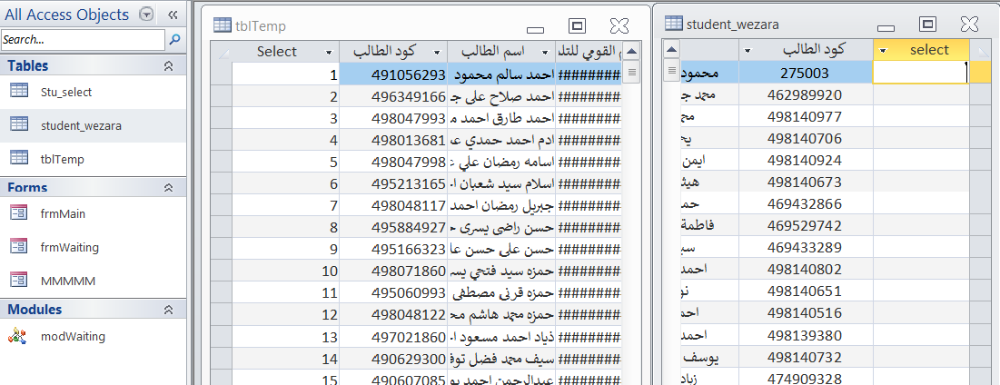
Task: Click scroll up arrow in tblTemp scrollbar
Action: click(631, 52)
